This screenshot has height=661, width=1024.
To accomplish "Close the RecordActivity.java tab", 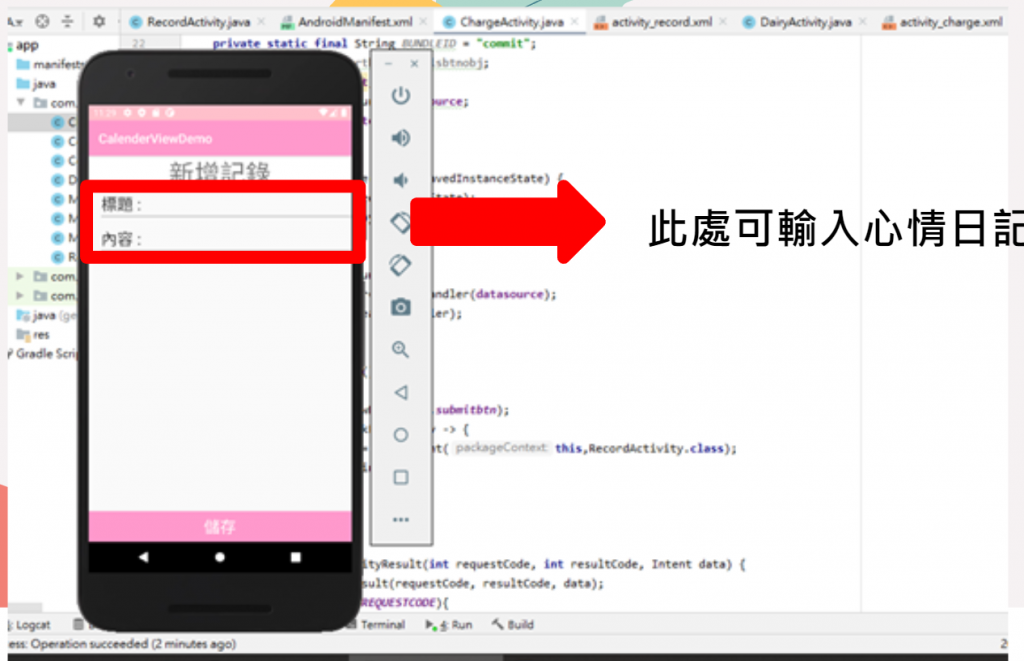I will pyautogui.click(x=261, y=22).
